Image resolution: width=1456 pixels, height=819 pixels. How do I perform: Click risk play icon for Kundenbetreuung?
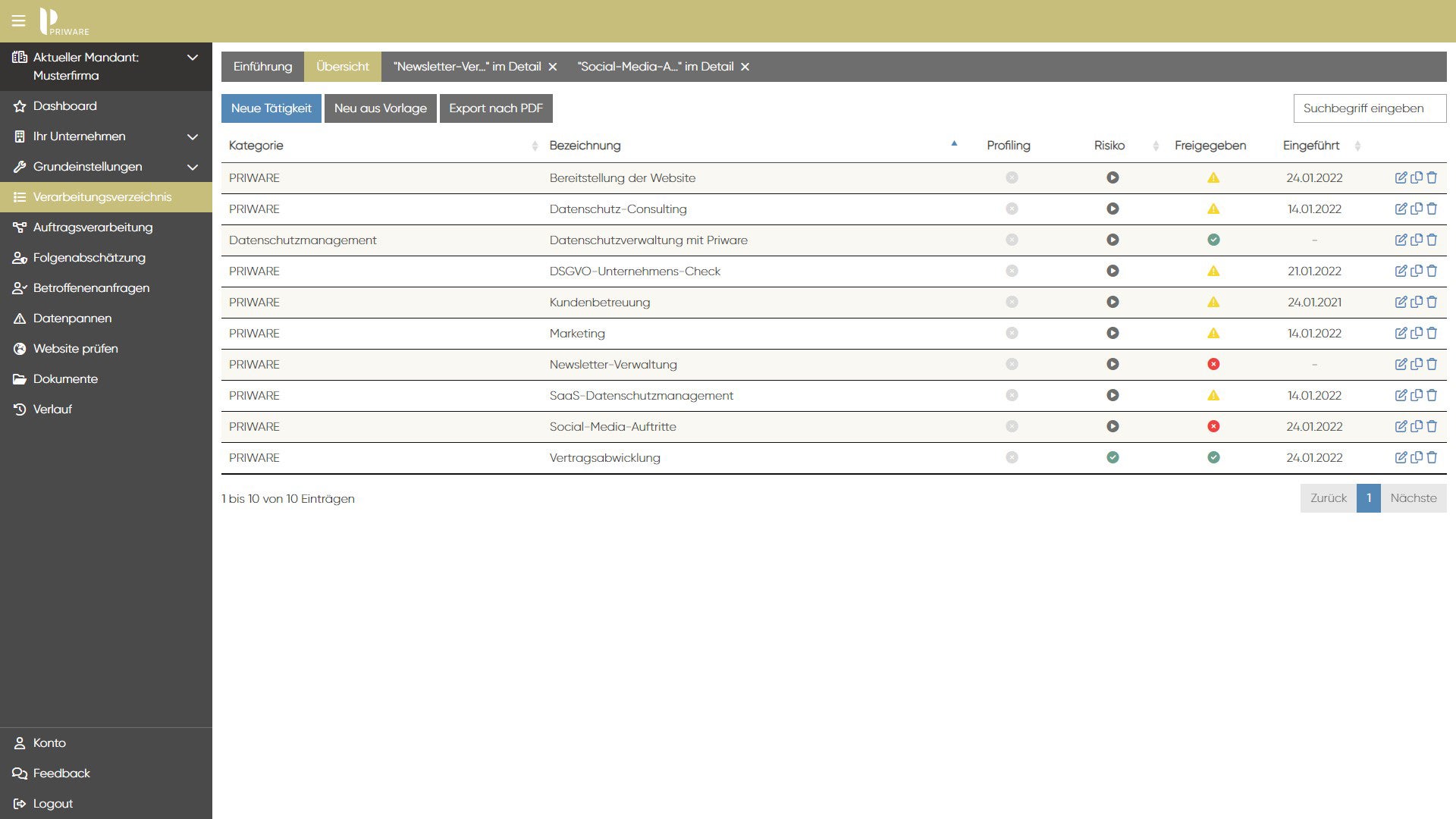(1112, 302)
